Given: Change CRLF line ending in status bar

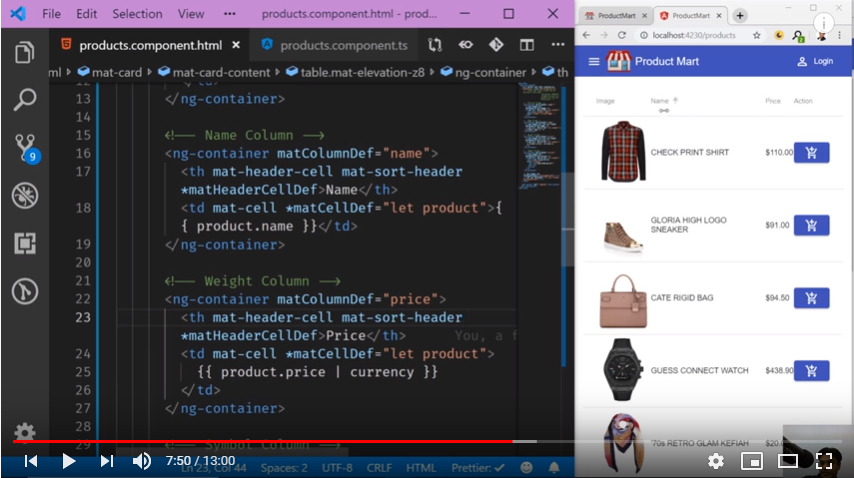Looking at the screenshot, I should click(x=379, y=468).
